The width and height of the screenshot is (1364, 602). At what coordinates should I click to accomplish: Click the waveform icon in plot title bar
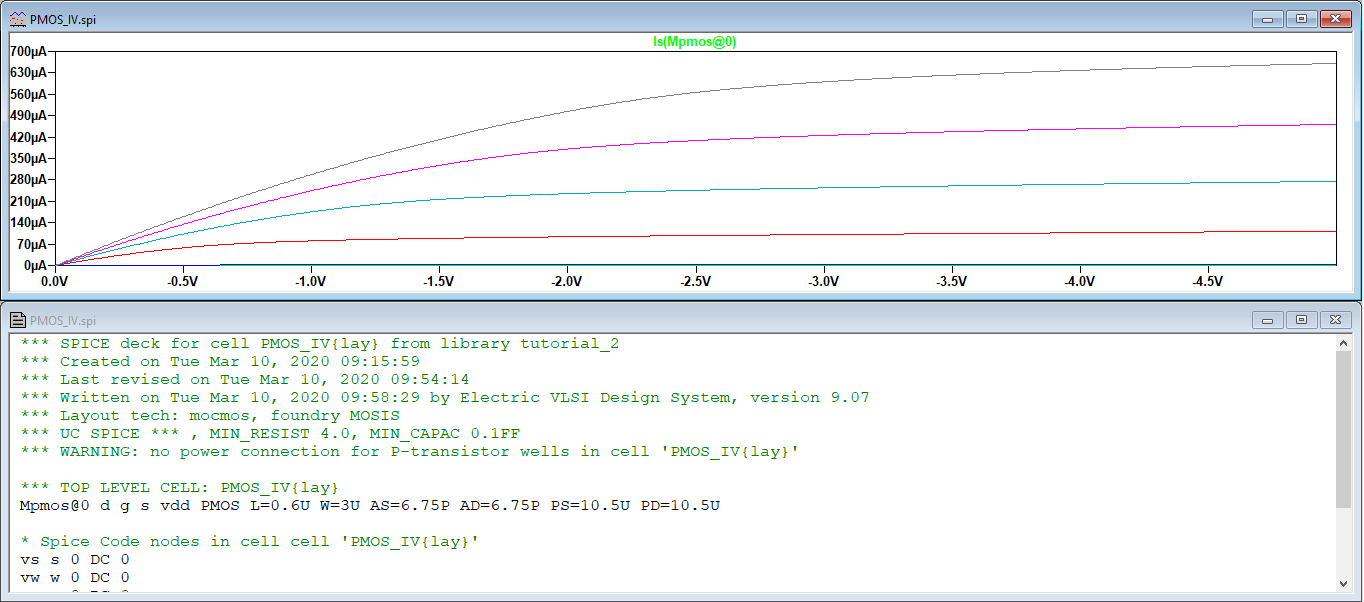17,18
